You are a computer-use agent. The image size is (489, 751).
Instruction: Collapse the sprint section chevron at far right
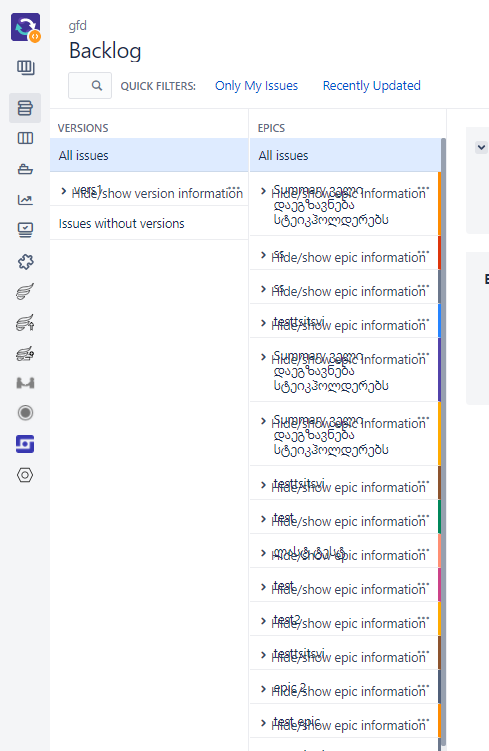[481, 147]
